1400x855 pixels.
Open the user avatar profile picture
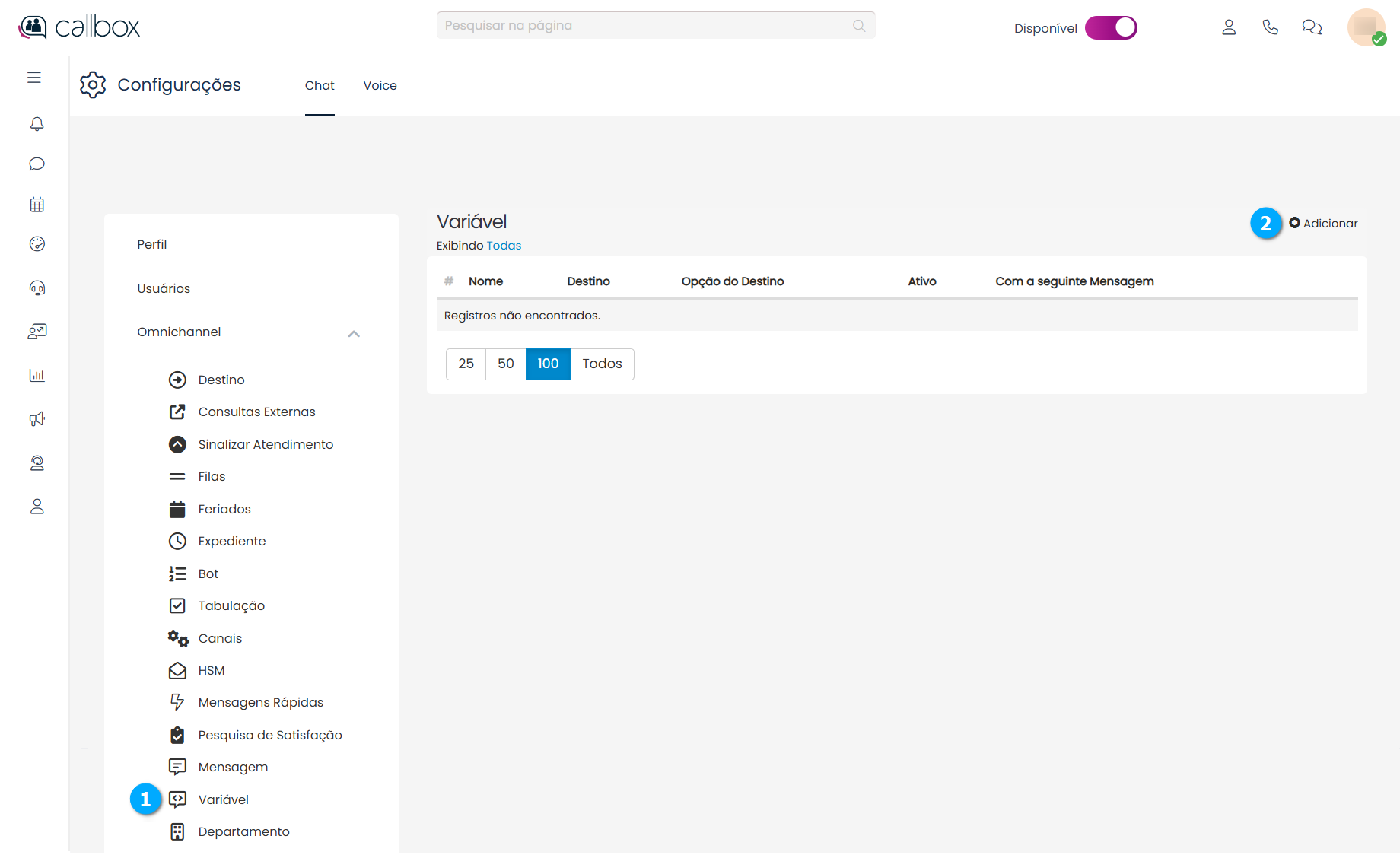tap(1366, 27)
